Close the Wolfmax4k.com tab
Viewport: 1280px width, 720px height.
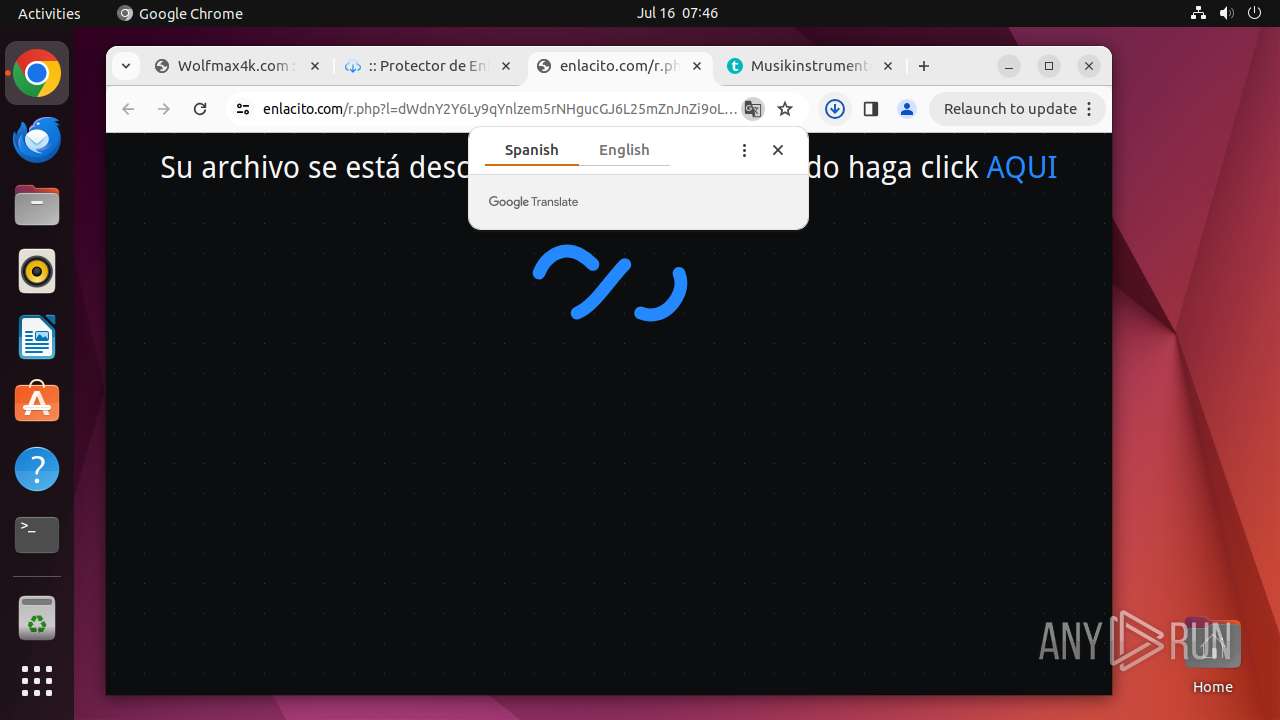315,66
